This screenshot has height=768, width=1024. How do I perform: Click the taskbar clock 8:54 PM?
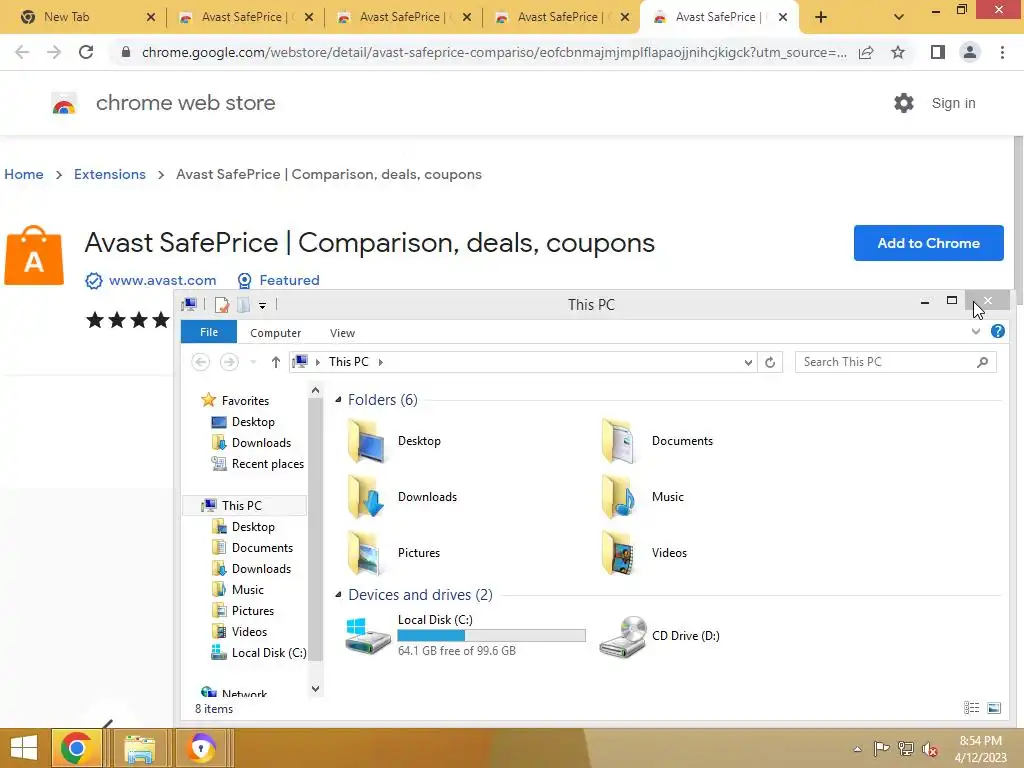click(x=980, y=741)
